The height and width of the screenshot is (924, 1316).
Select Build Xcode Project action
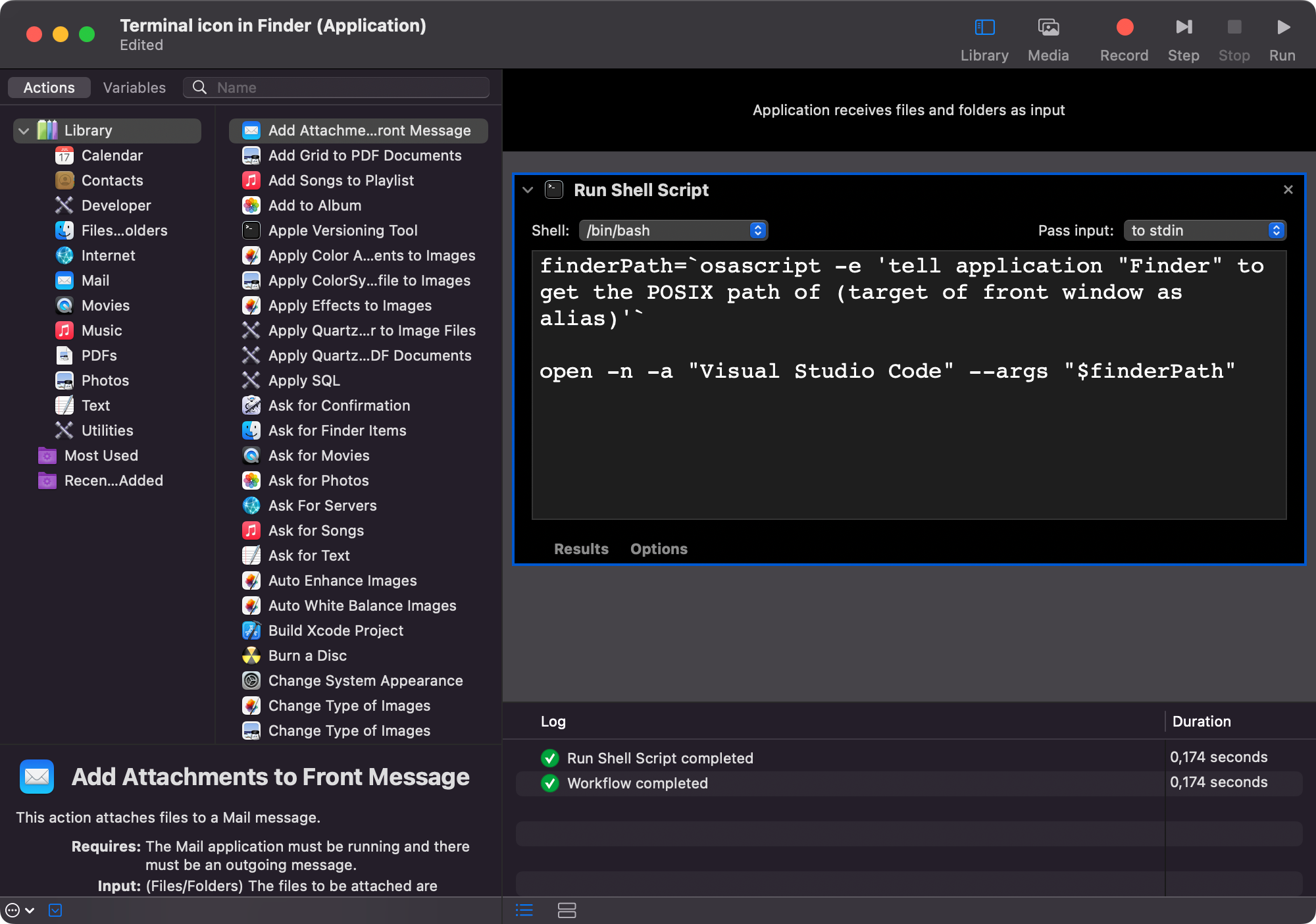(x=336, y=630)
